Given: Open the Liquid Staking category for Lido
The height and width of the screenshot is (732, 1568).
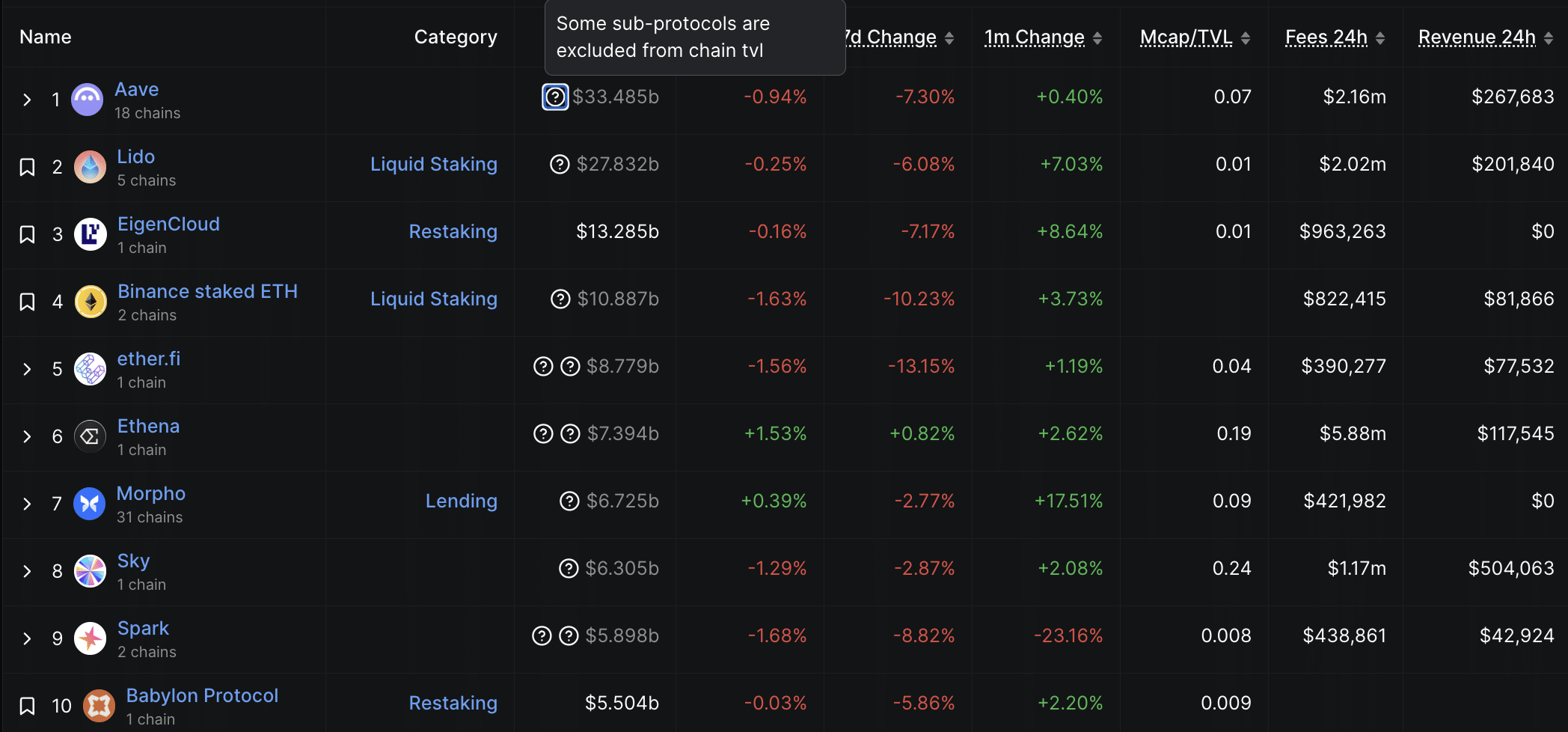Looking at the screenshot, I should 433,164.
